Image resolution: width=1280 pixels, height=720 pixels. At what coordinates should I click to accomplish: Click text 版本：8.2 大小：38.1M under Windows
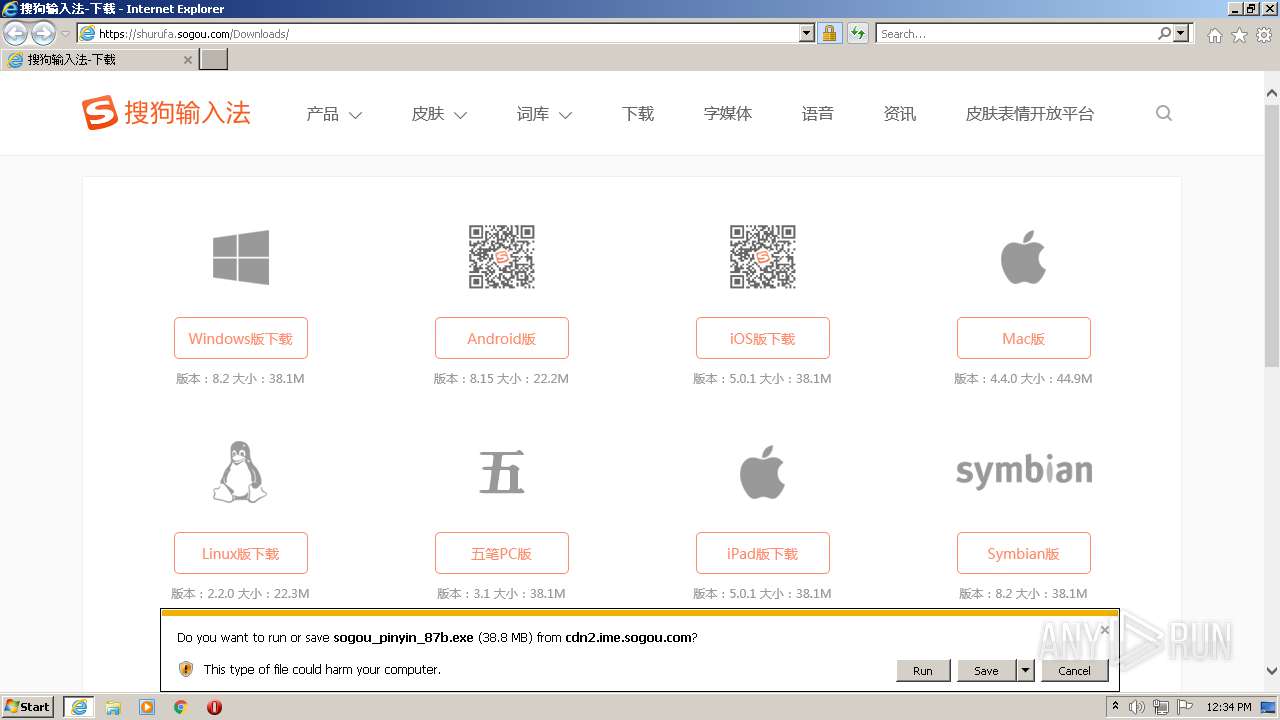tap(240, 379)
